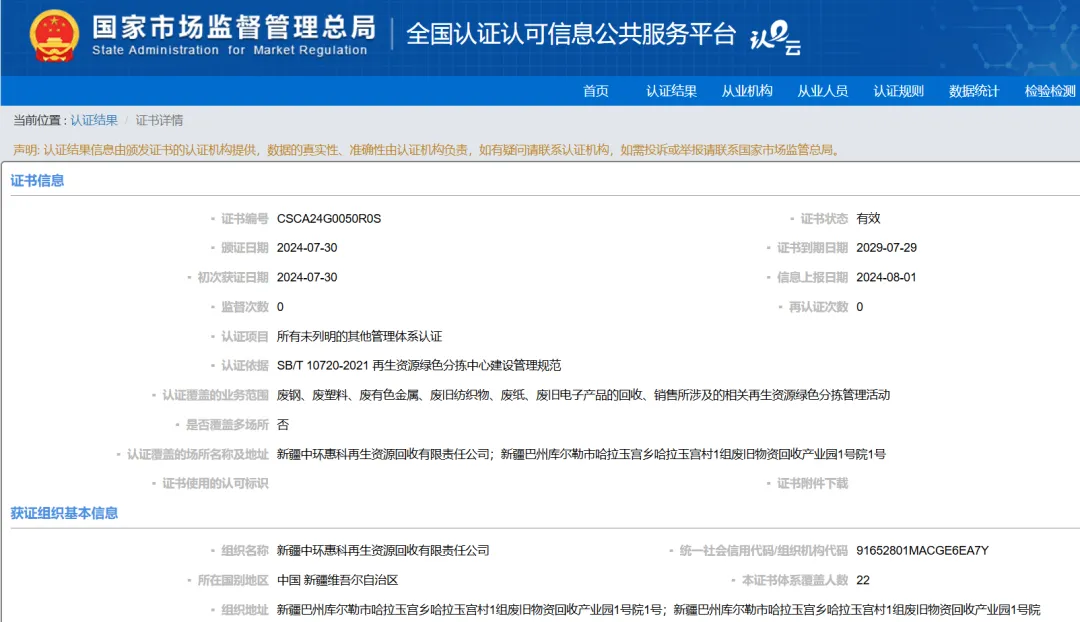Screen dimensions: 1080x622
Task: Click the 国家市场监督管理总局 title
Action: coord(234,28)
